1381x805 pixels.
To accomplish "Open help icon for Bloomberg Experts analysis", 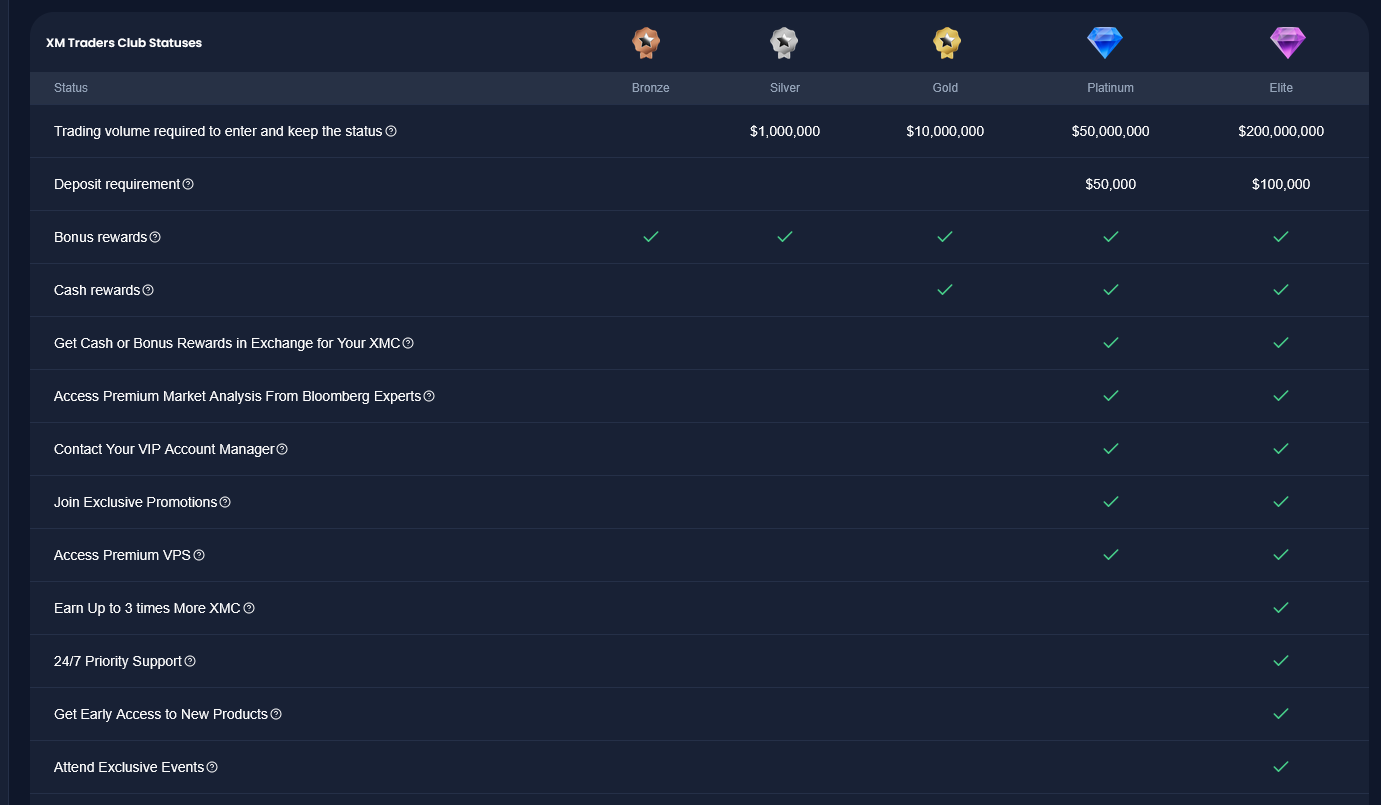I will 429,396.
